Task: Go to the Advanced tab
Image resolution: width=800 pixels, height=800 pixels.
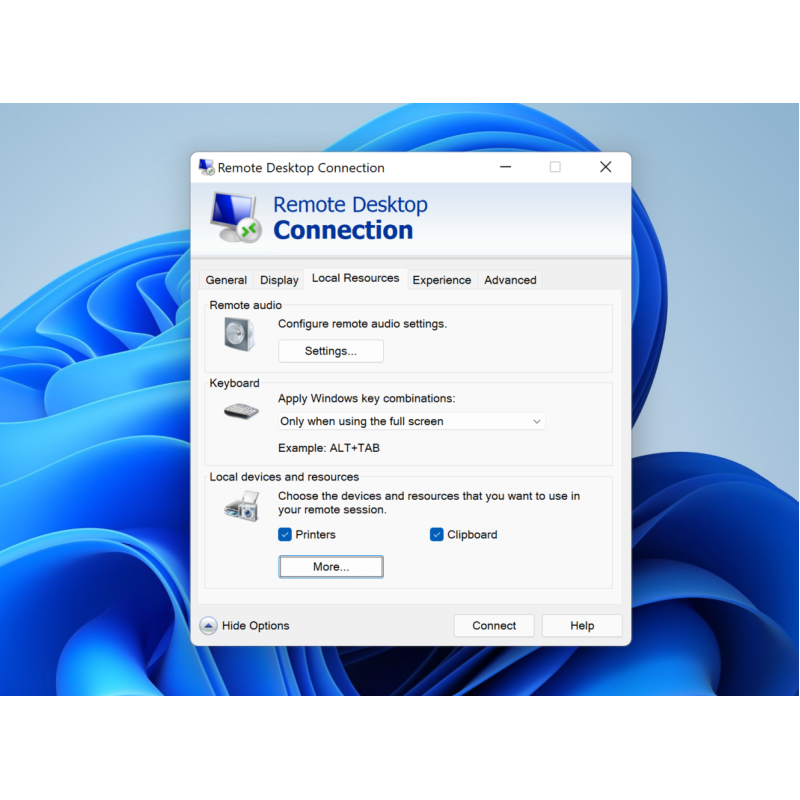Action: point(510,280)
